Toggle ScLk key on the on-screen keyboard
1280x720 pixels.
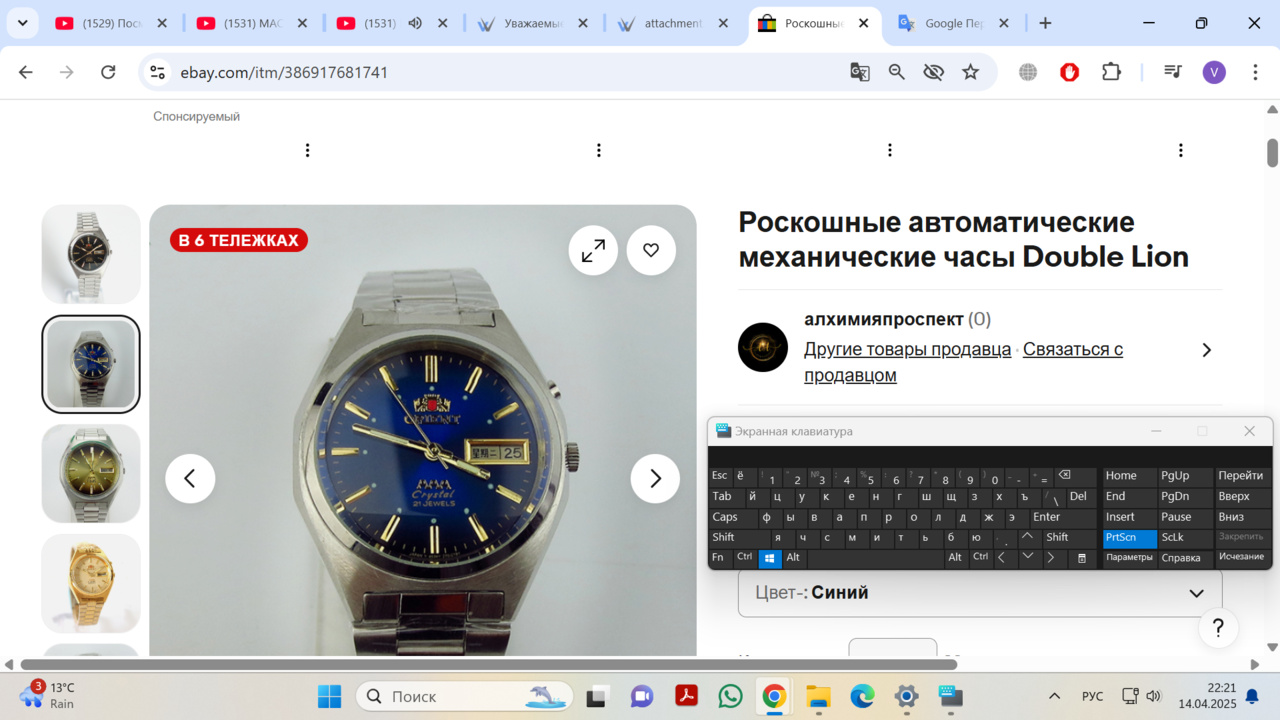[x=1173, y=537]
